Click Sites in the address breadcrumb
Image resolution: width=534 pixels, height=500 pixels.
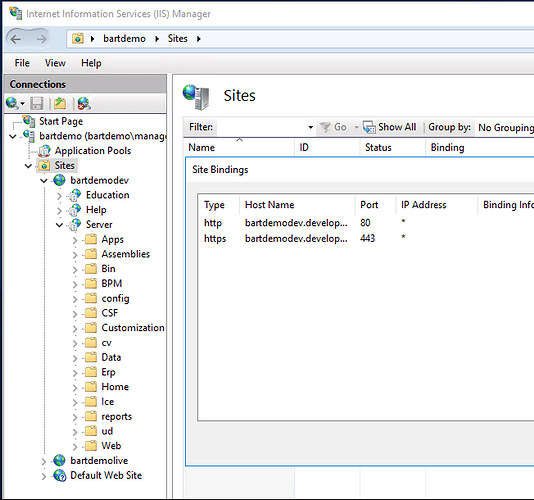click(177, 38)
